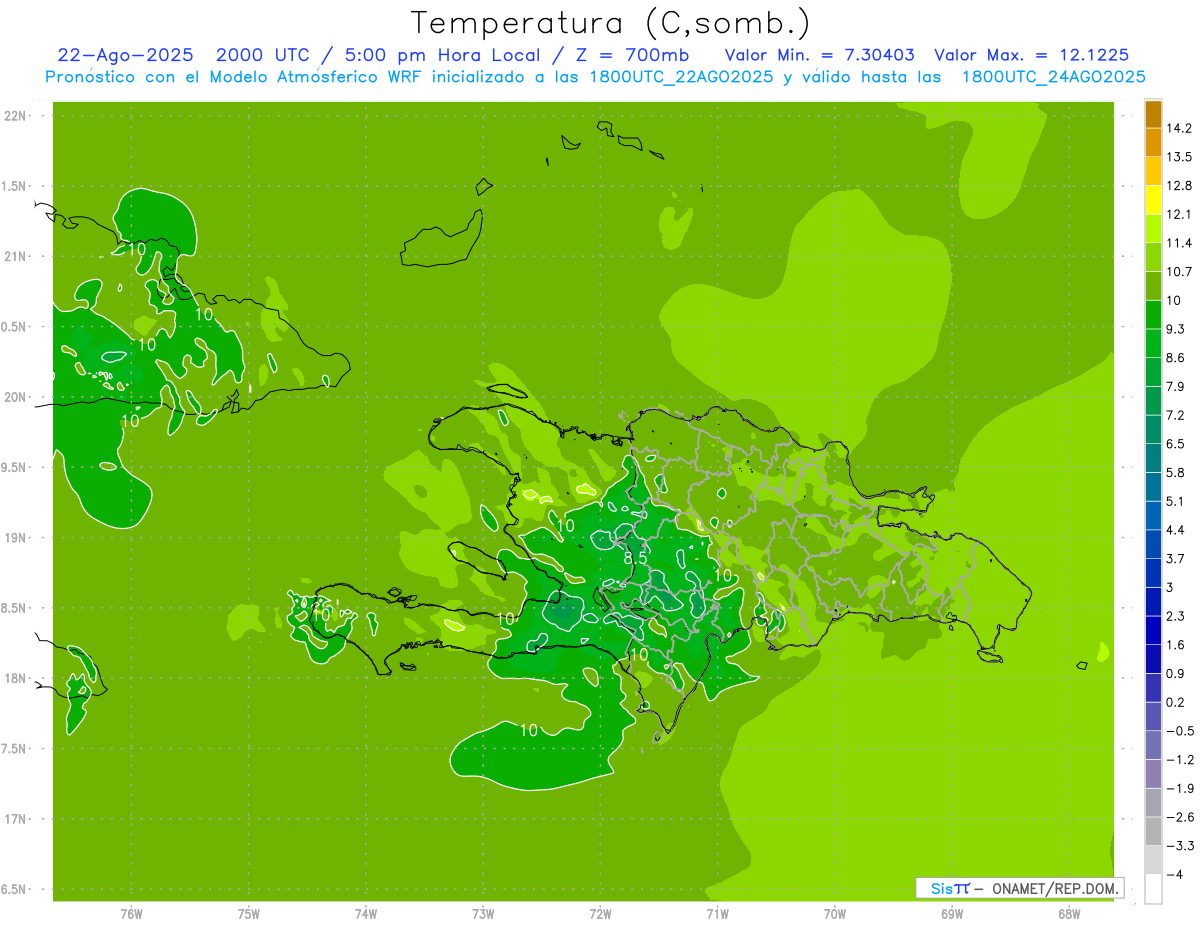Click the -0.5 colorbar label
Screen dimensions: 1200x927
click(x=1180, y=731)
